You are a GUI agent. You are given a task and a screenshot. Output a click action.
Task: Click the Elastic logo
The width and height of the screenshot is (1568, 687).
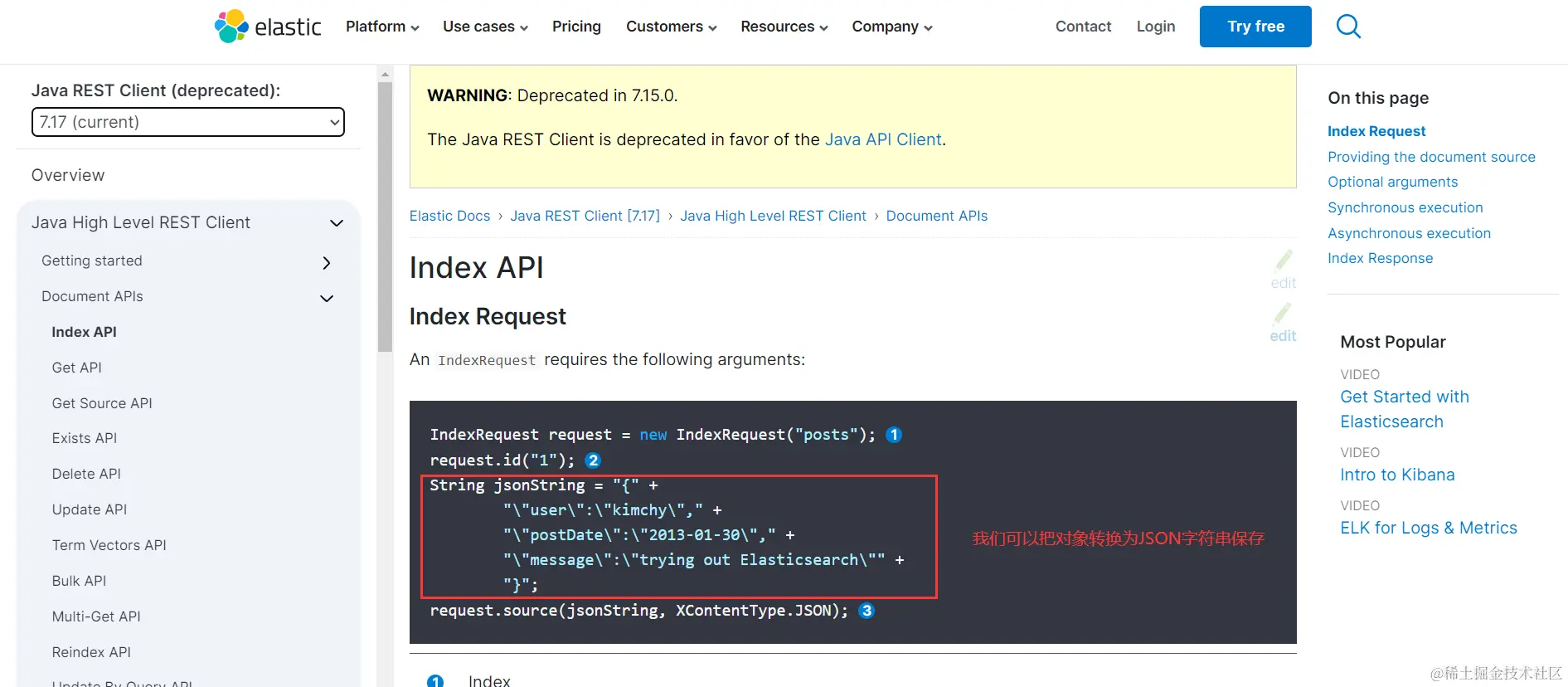[267, 27]
